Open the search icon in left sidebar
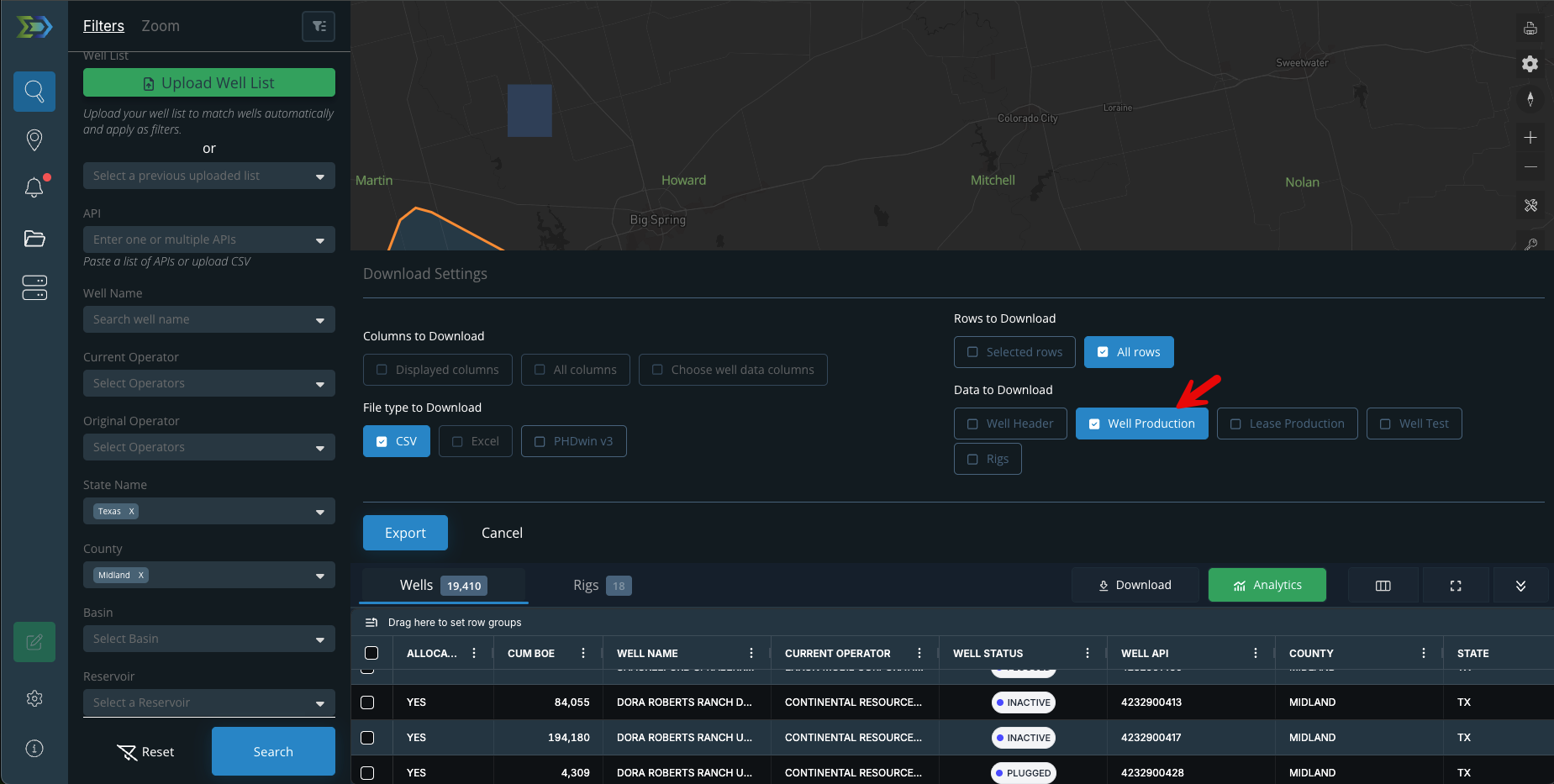The width and height of the screenshot is (1554, 784). (34, 92)
